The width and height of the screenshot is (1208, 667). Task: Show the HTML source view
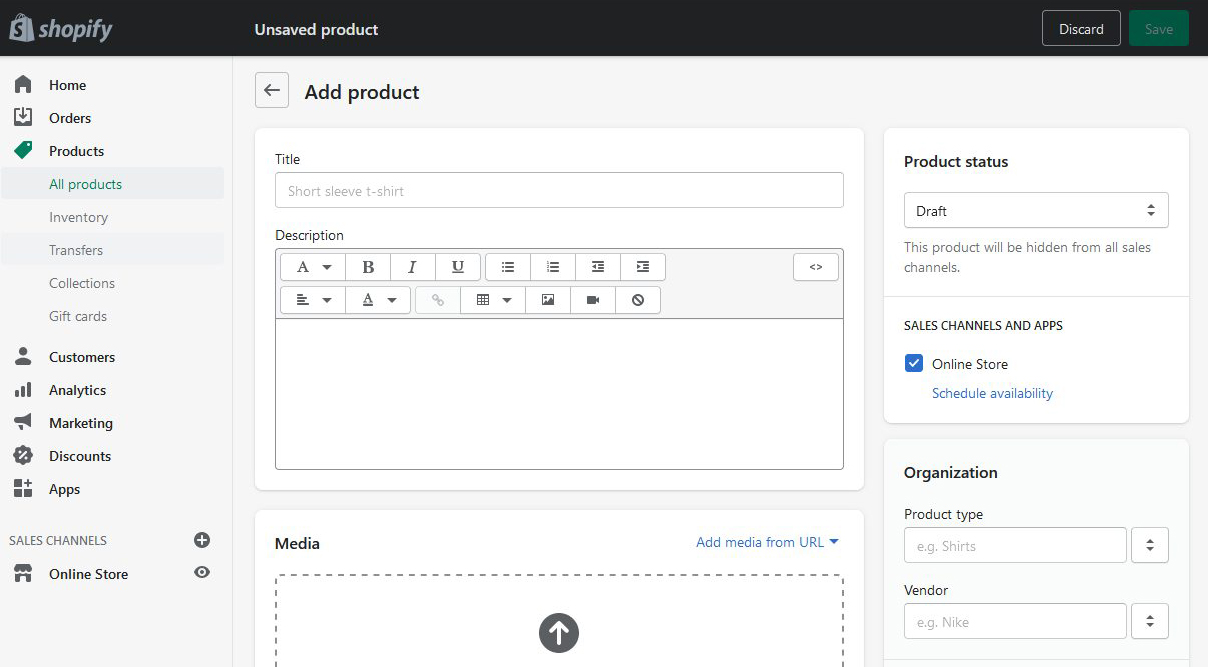click(816, 267)
